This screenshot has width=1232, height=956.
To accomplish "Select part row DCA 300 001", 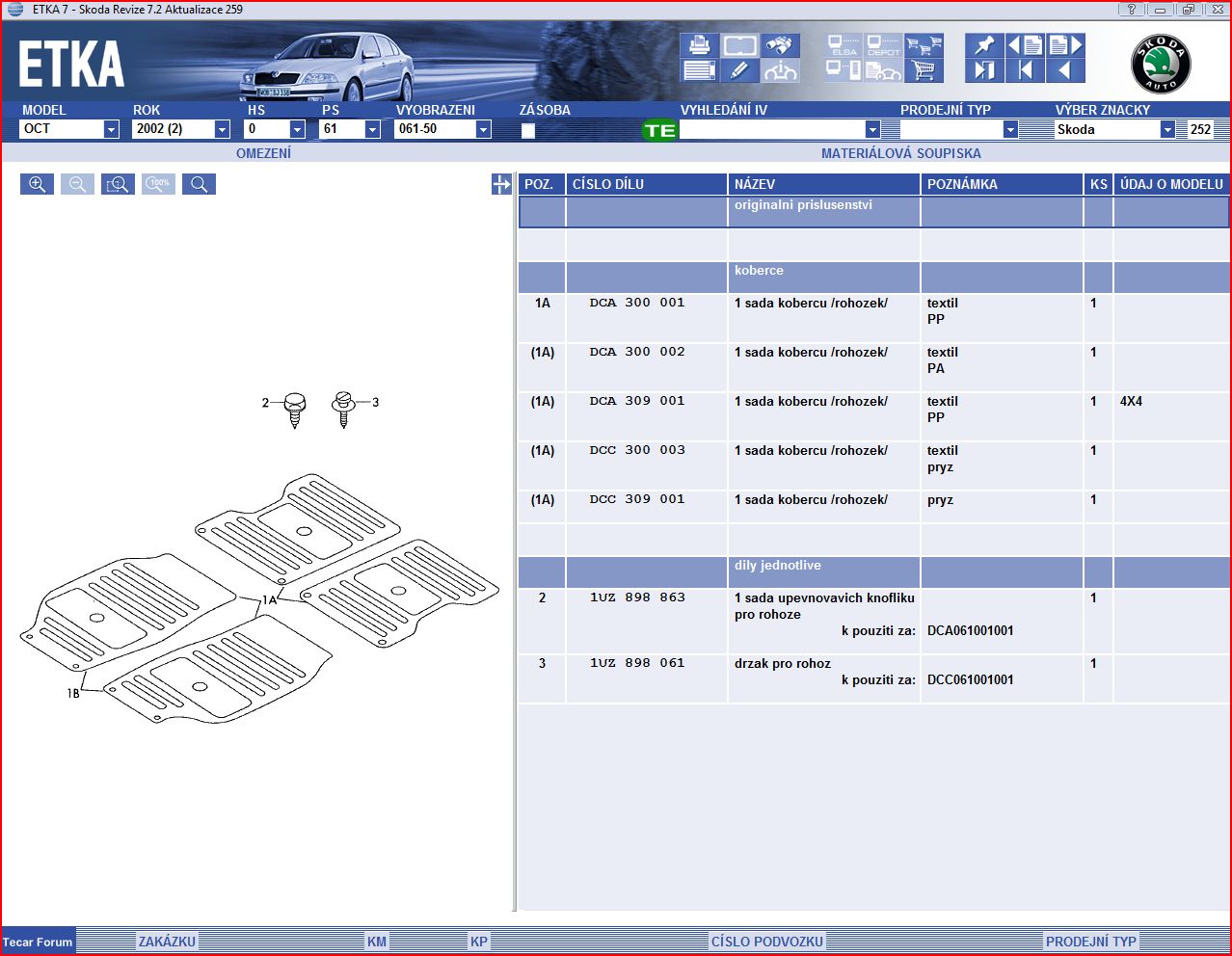I will click(636, 303).
